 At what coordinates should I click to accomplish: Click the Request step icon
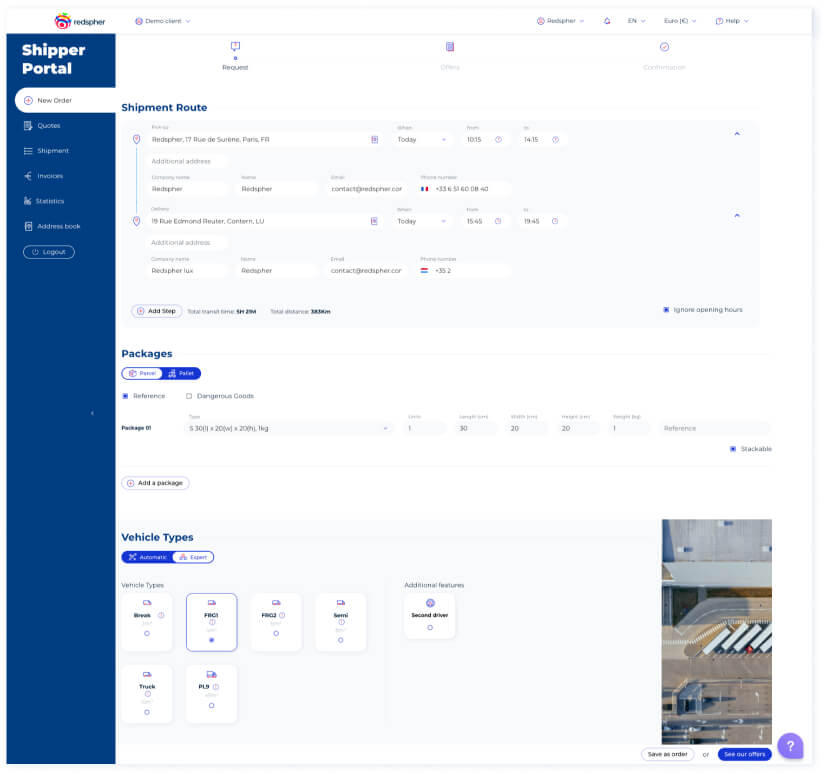[x=235, y=46]
